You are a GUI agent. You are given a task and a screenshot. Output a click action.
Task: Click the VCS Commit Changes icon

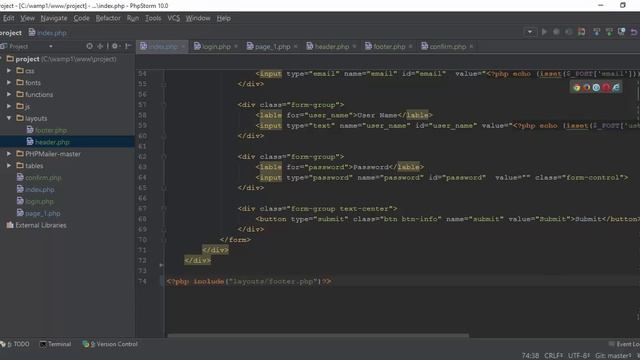pos(609,32)
